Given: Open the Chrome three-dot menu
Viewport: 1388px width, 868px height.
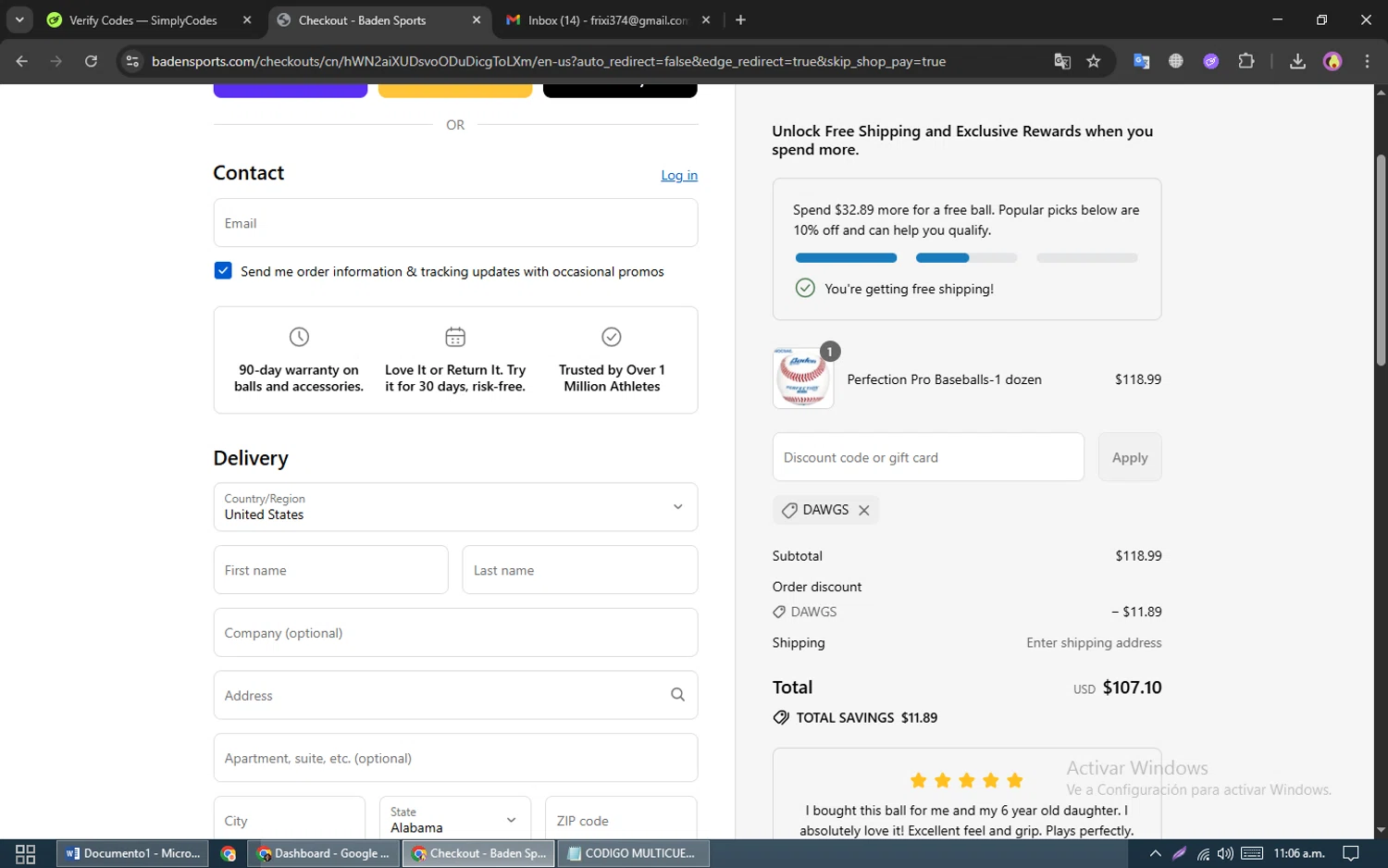Looking at the screenshot, I should click(x=1367, y=61).
